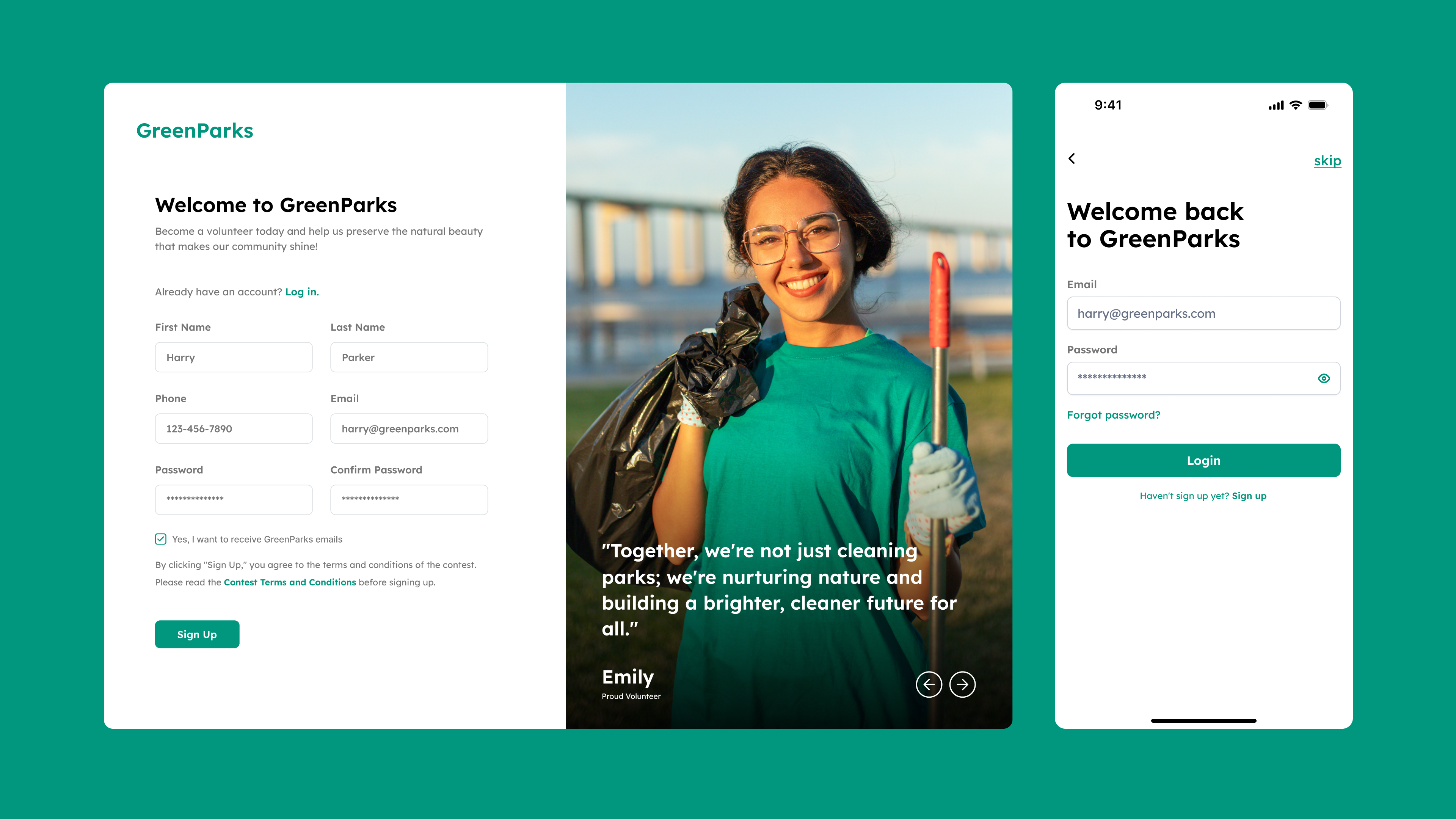Screen dimensions: 1456x819
Task: Uncheck receive GreenParks emails checkbox
Action: [x=160, y=539]
